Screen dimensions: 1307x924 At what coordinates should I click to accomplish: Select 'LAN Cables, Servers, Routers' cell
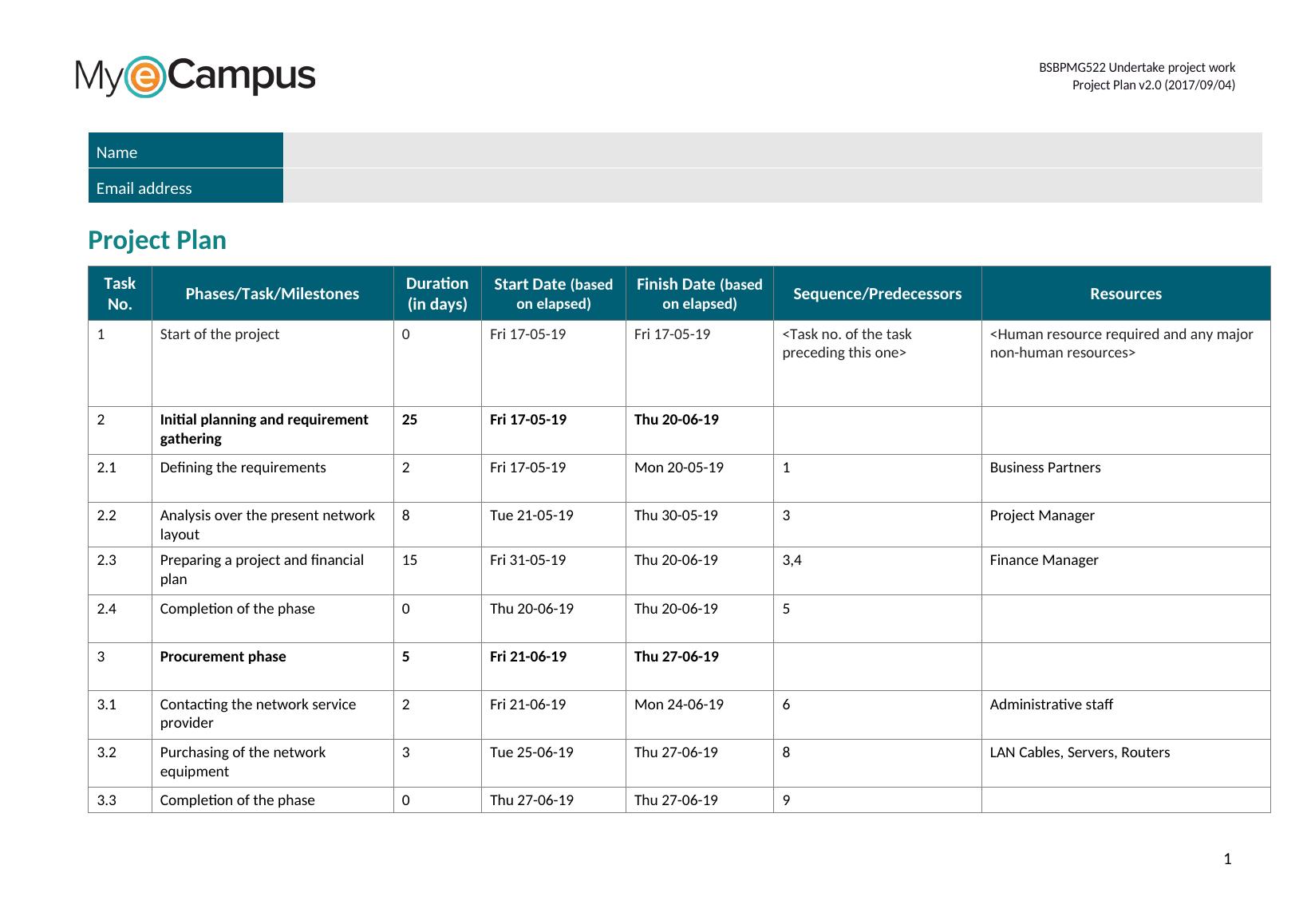pyautogui.click(x=1080, y=752)
